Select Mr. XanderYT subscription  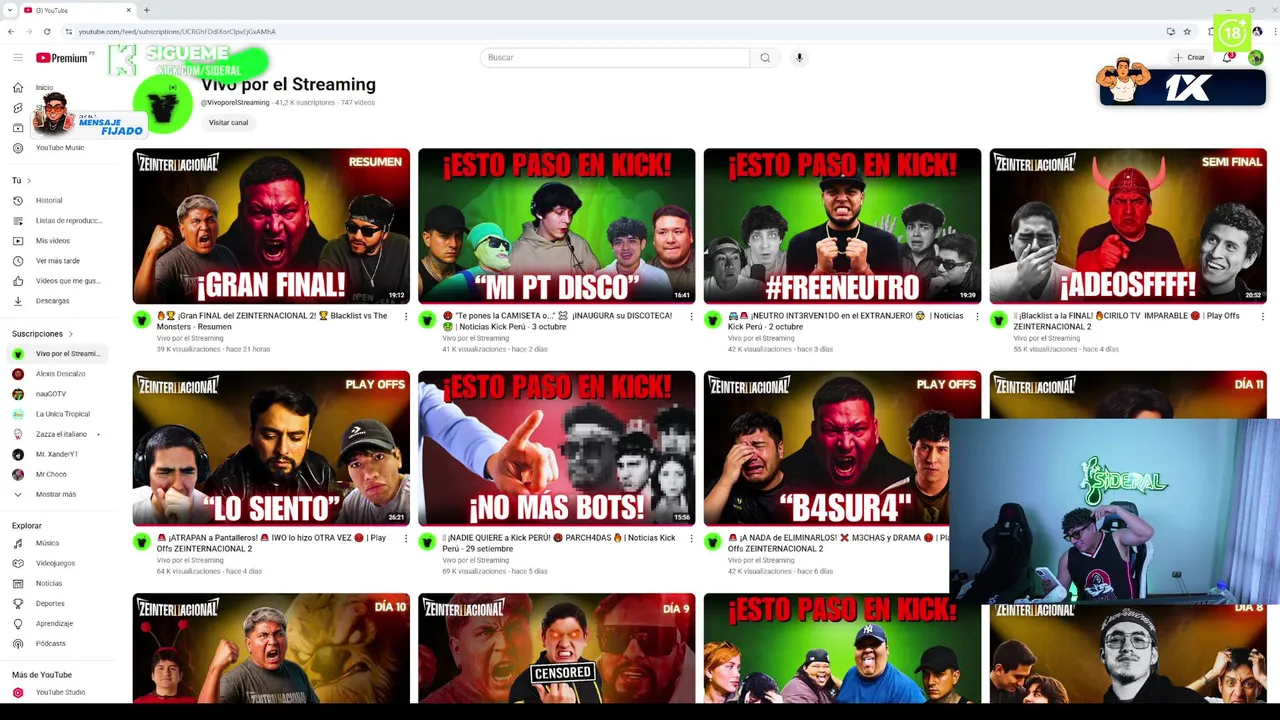click(56, 454)
